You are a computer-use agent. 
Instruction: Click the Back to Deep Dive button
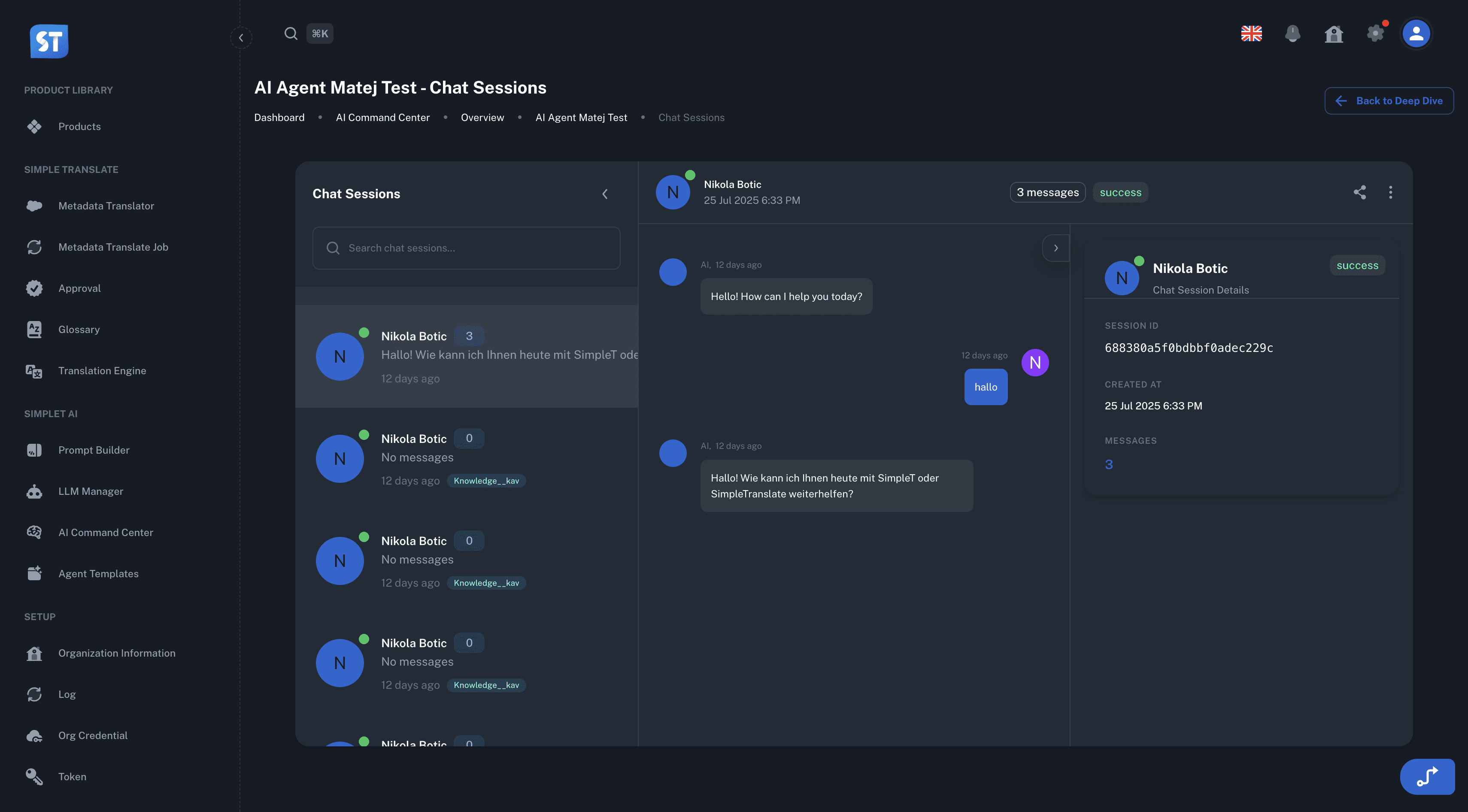pos(1389,100)
